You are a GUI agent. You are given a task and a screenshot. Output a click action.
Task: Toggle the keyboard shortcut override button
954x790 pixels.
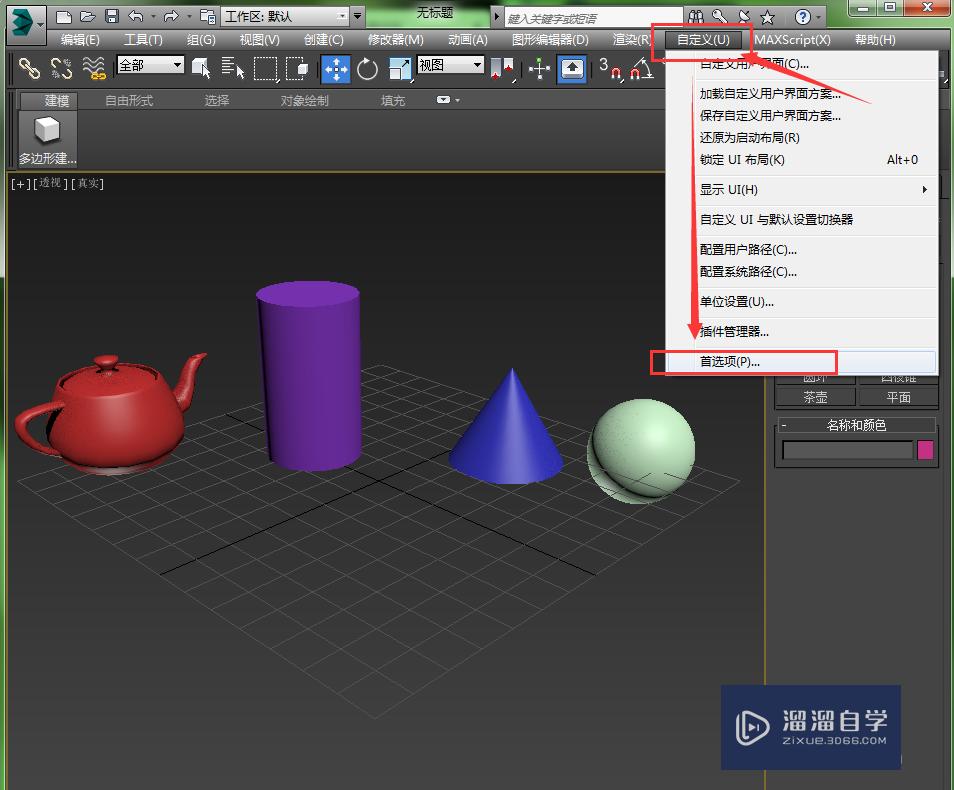[x=572, y=68]
